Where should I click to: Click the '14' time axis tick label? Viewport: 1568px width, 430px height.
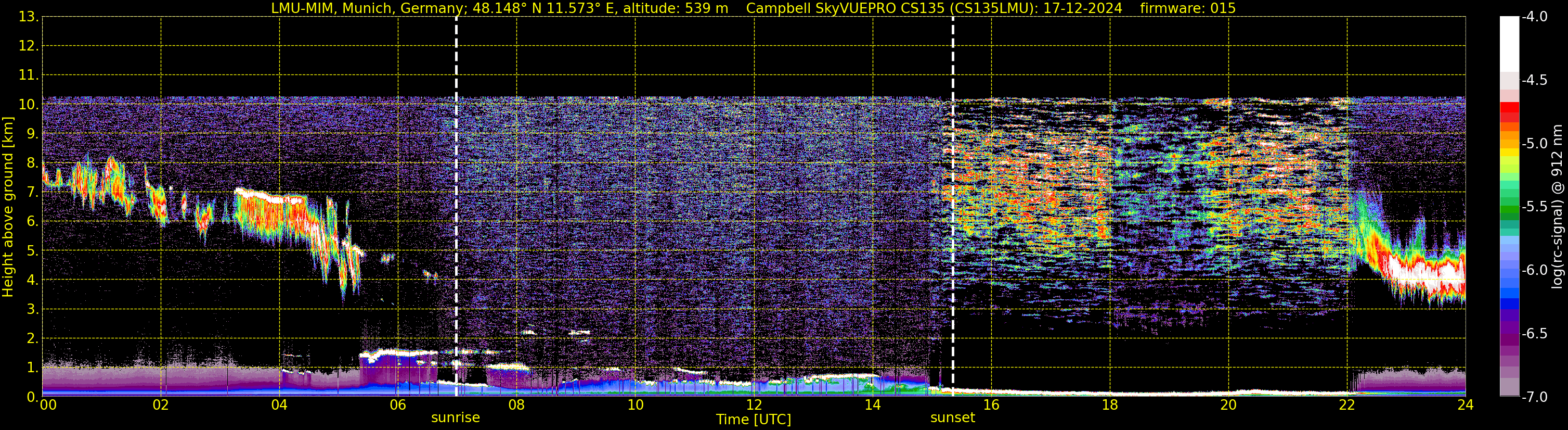click(x=872, y=405)
